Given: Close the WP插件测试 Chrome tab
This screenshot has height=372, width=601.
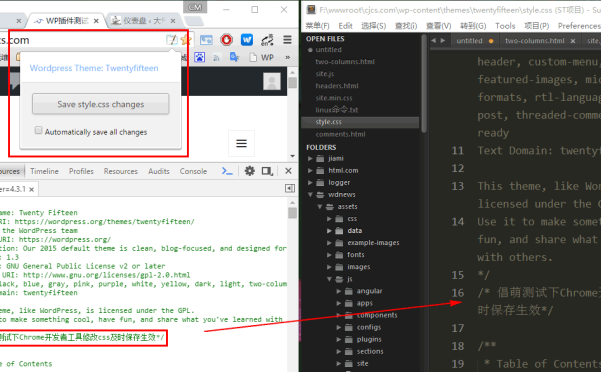Looking at the screenshot, I should [x=96, y=21].
